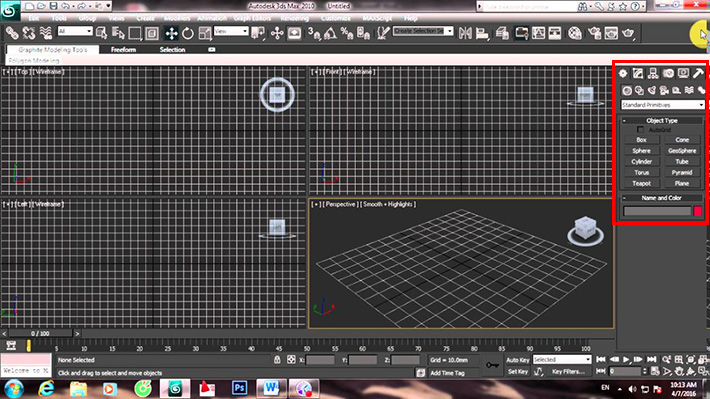This screenshot has width=710, height=399.
Task: Click the Sphere button
Action: point(642,151)
